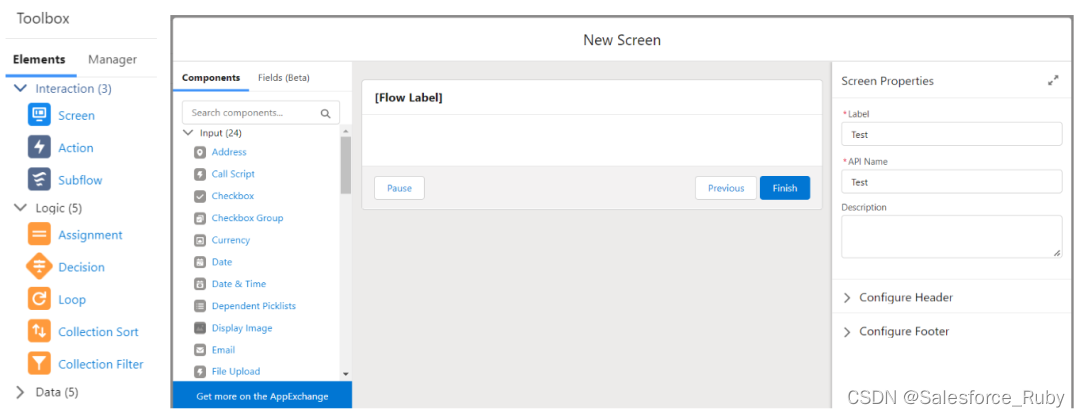The image size is (1080, 417).
Task: Click the Date component icon
Action: tap(200, 262)
